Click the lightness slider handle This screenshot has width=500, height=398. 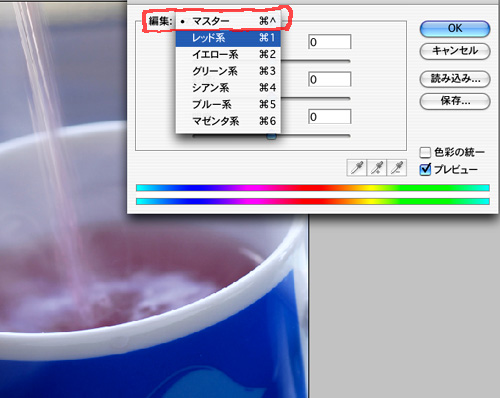click(x=272, y=136)
